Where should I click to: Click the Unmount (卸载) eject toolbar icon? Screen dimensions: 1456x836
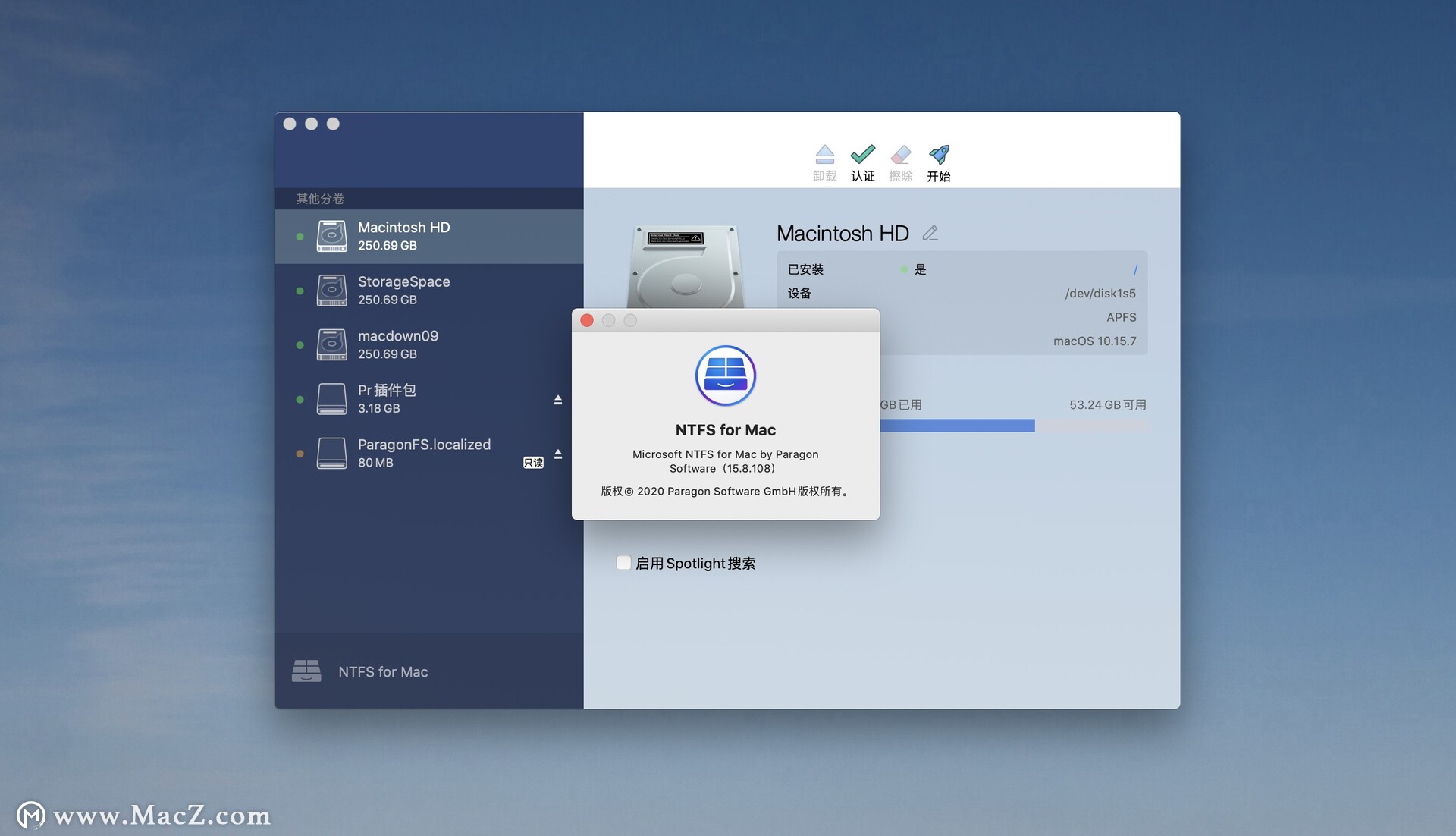pos(824,155)
